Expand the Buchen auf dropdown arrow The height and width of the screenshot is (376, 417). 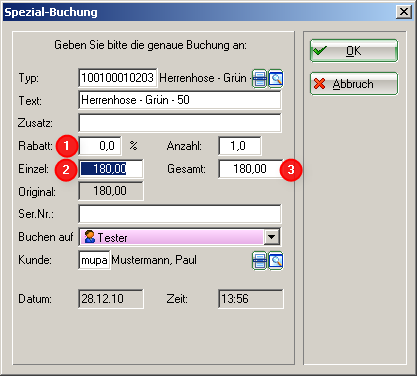click(272, 237)
